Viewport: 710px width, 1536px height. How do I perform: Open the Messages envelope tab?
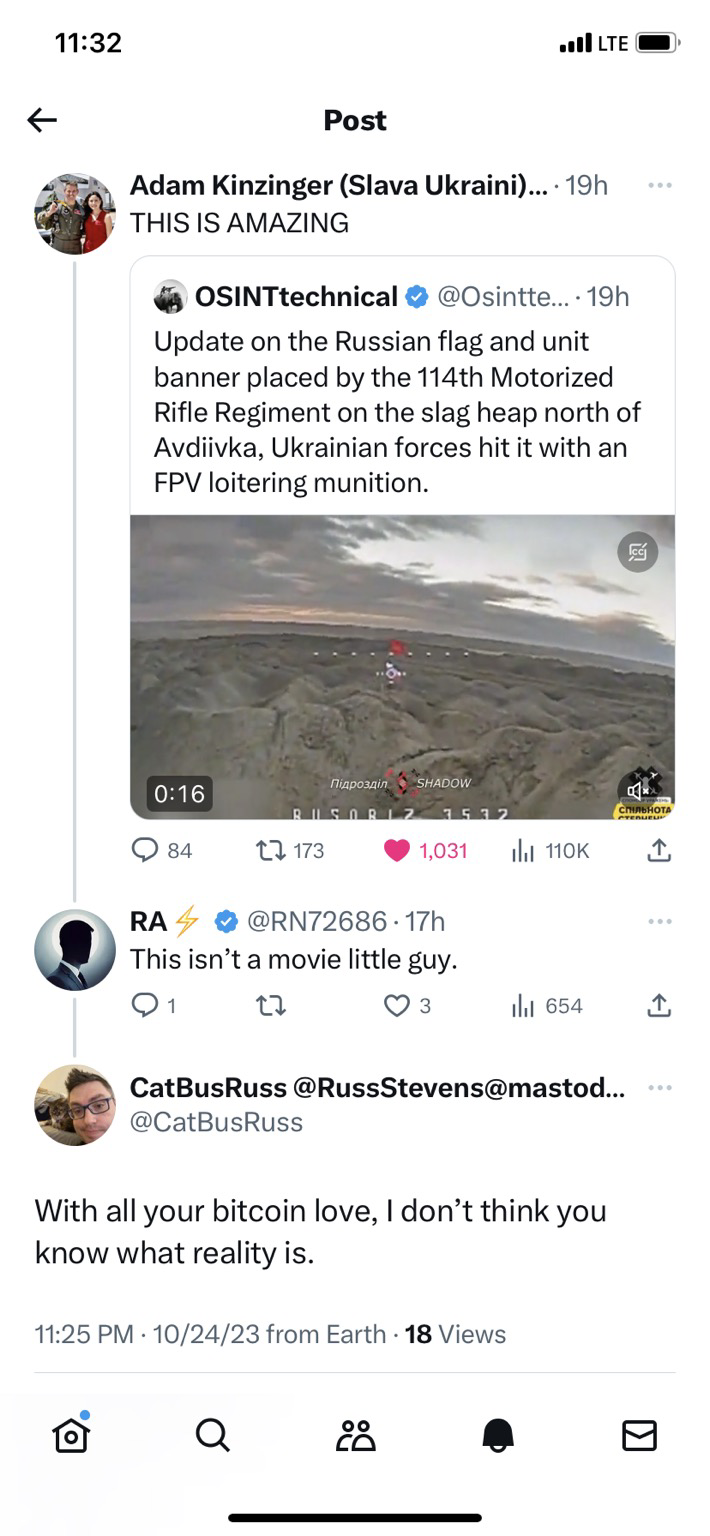639,1435
